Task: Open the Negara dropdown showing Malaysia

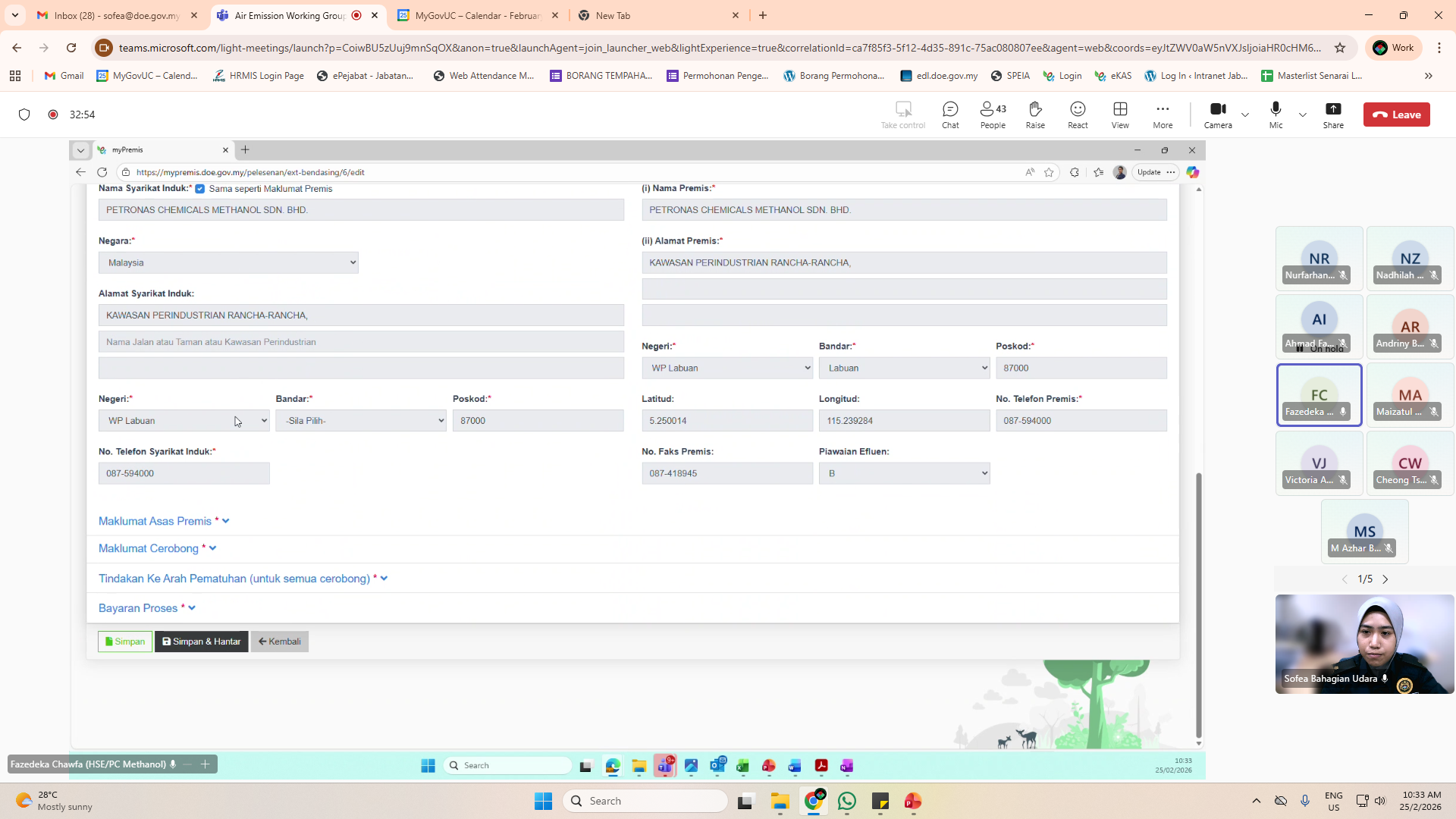Action: tap(228, 262)
